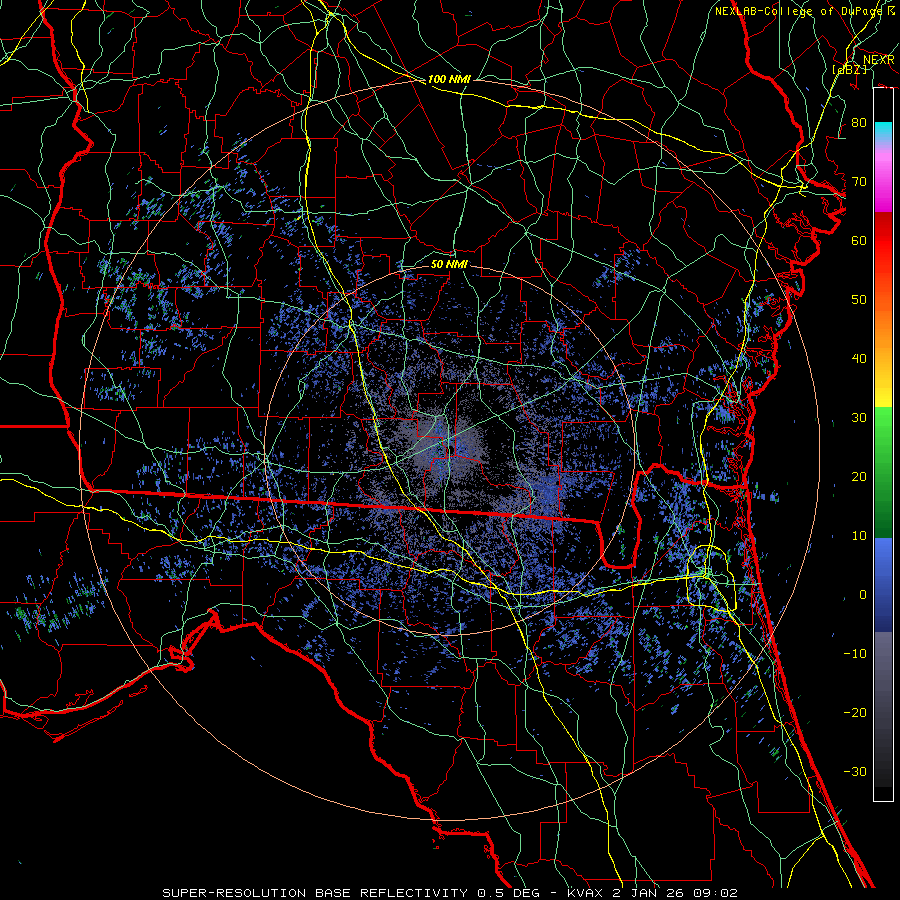Click the green segment of the color bar
Image resolution: width=900 pixels, height=900 pixels.
[x=883, y=472]
